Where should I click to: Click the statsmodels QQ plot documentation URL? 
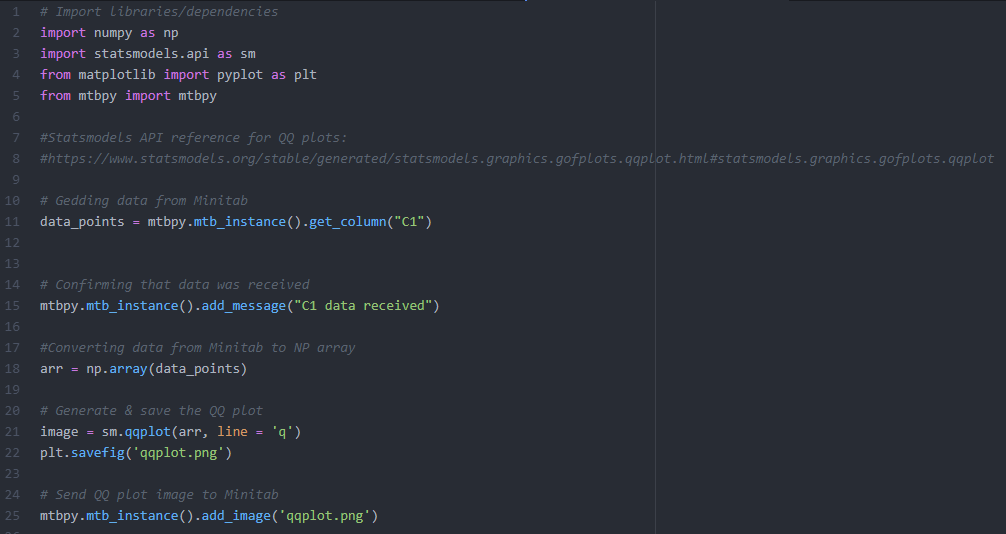(517, 159)
